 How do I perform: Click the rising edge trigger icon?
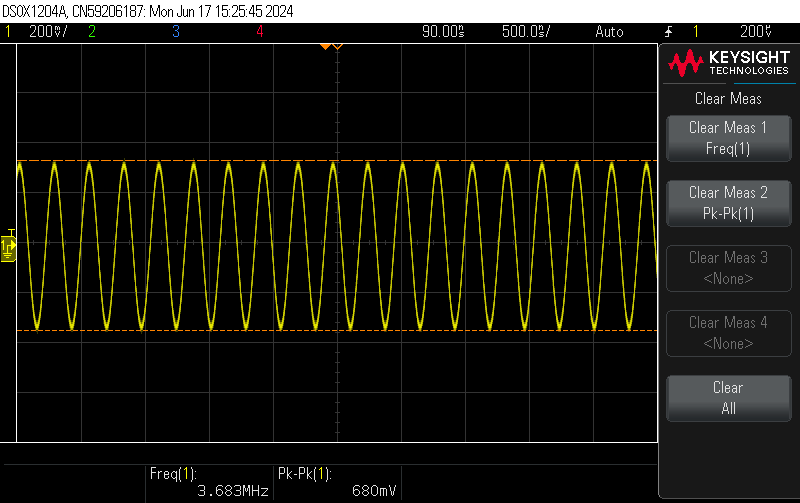tap(668, 32)
